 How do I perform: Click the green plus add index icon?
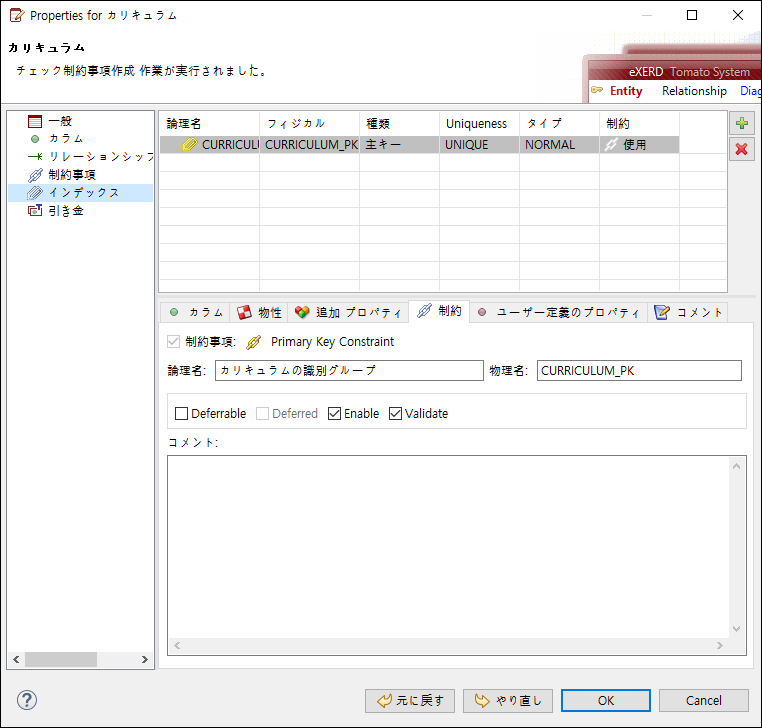[742, 123]
